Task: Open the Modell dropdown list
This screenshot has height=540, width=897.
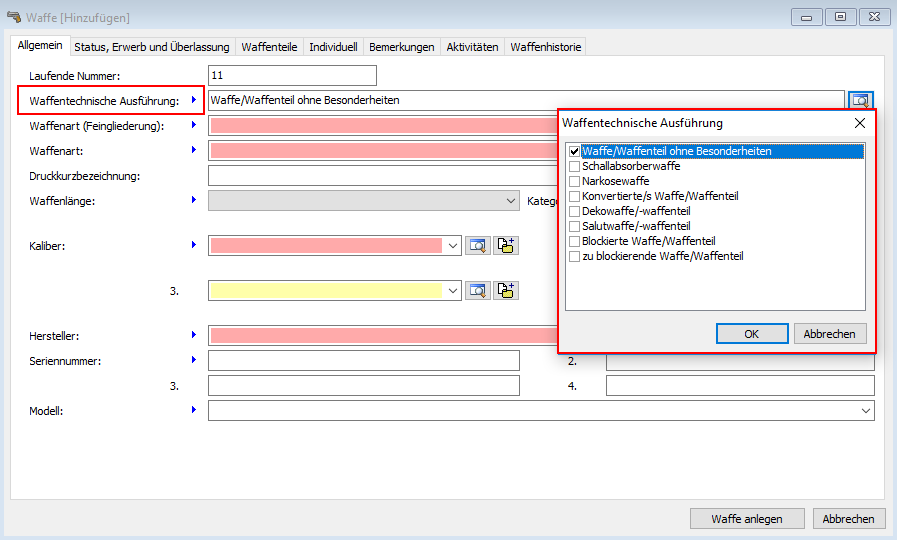Action: [x=865, y=411]
